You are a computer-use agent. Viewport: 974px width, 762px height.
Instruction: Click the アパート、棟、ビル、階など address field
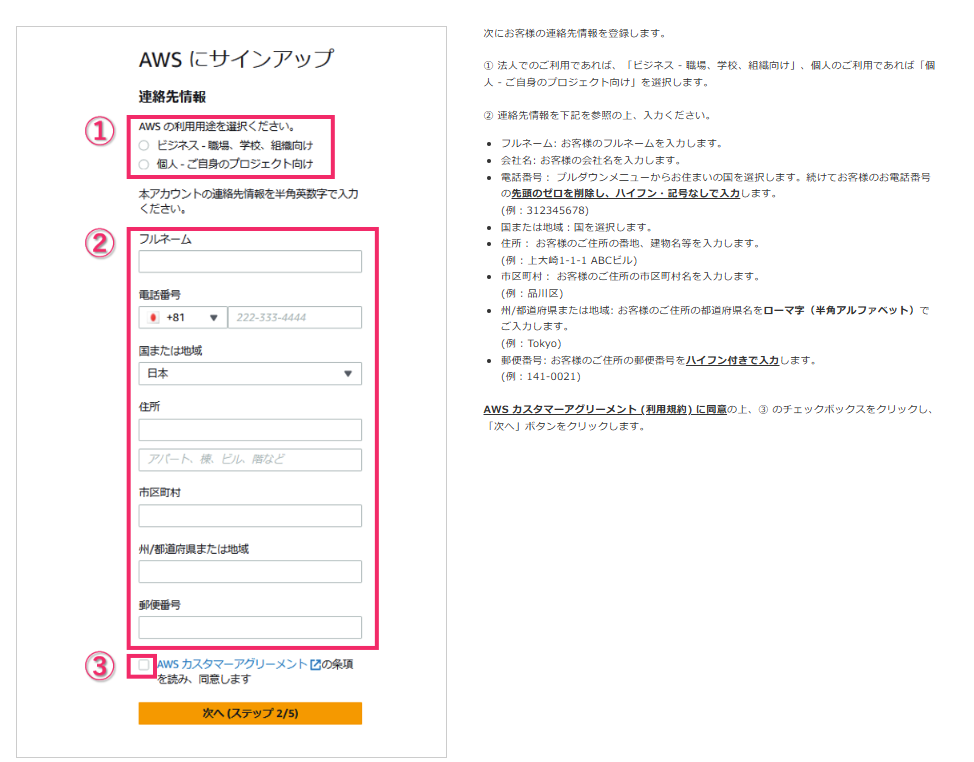(x=250, y=460)
